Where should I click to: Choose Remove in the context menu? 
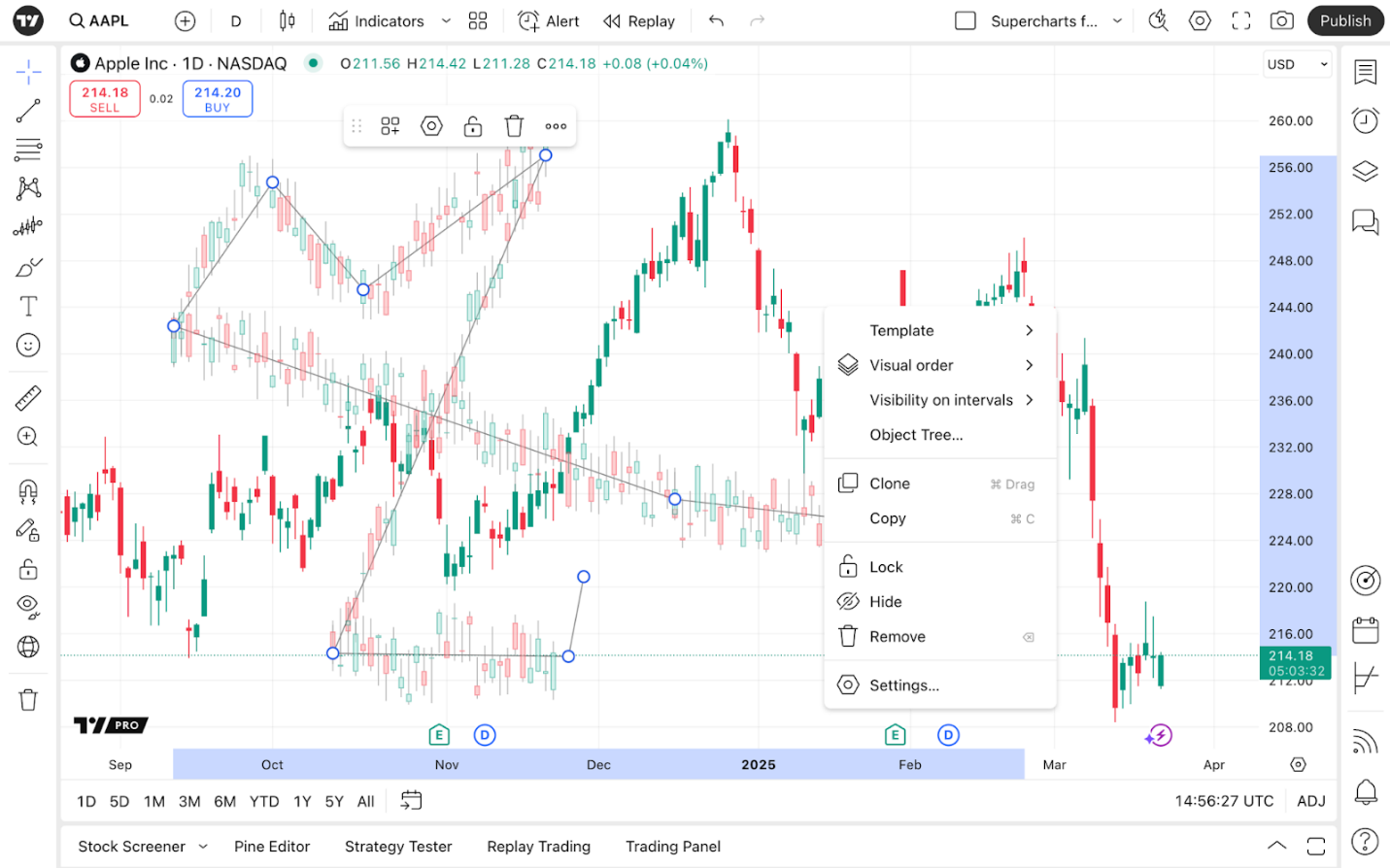pyautogui.click(x=940, y=637)
